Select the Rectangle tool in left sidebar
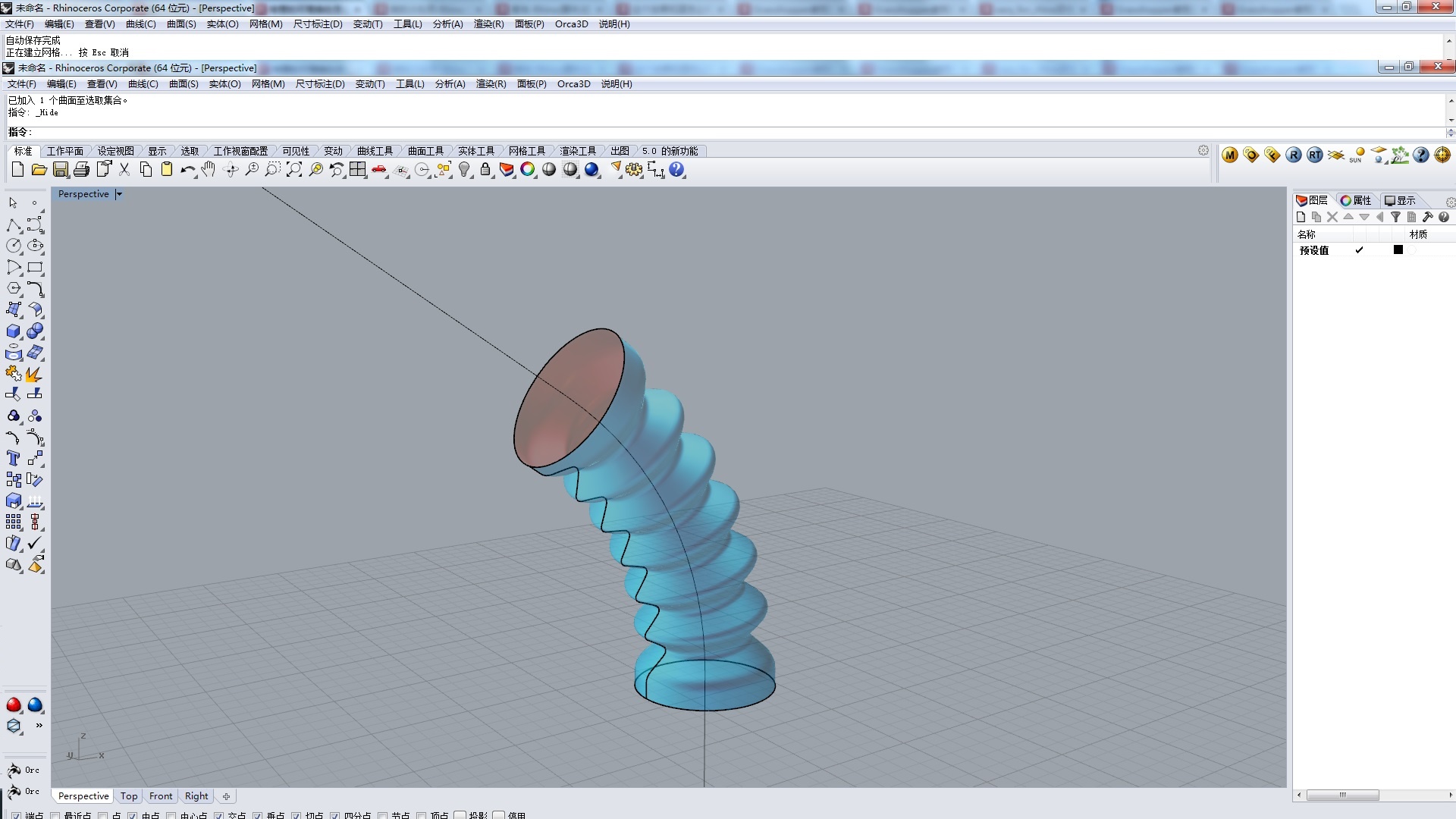The width and height of the screenshot is (1456, 819). [x=35, y=268]
